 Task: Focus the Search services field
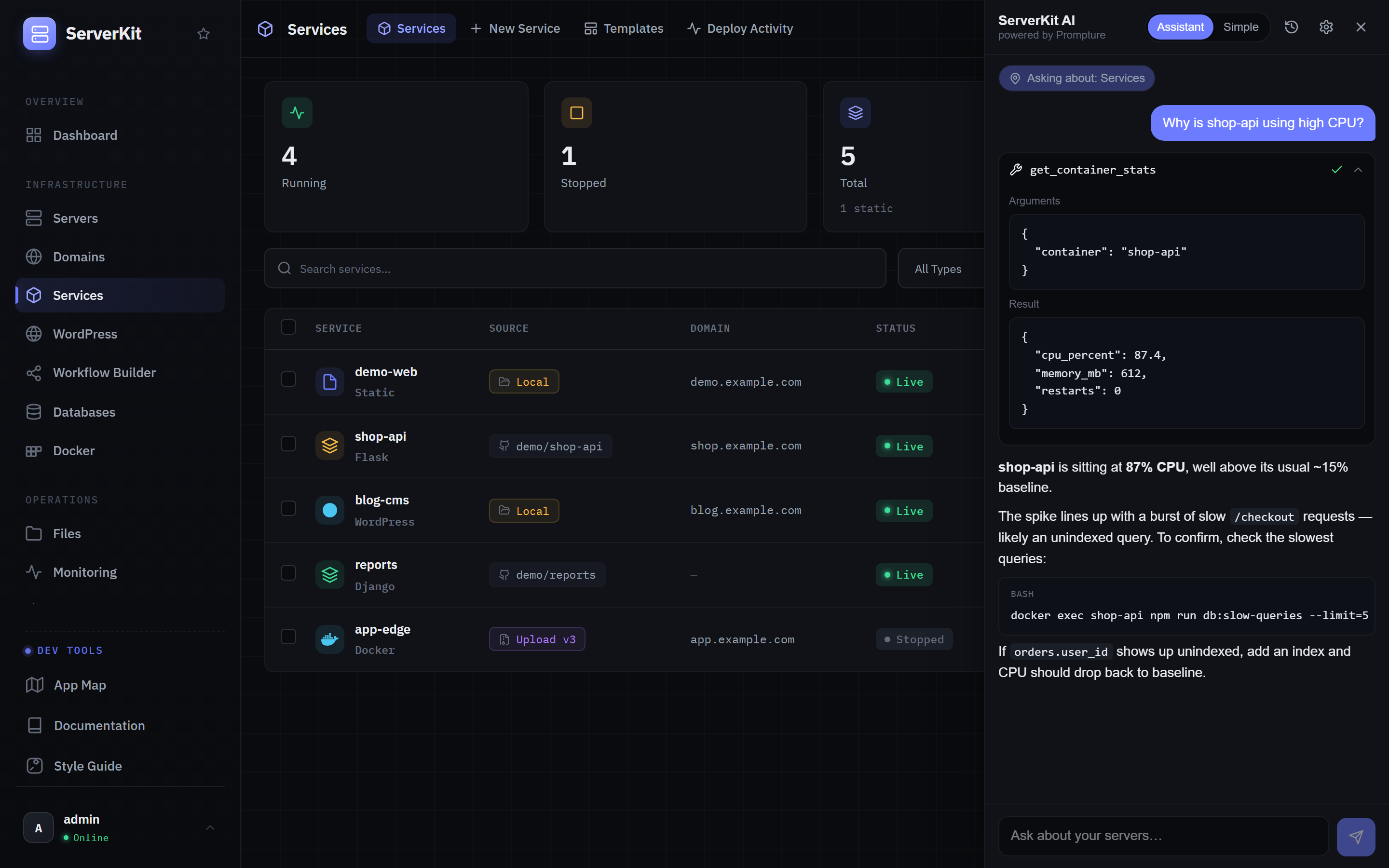point(575,268)
